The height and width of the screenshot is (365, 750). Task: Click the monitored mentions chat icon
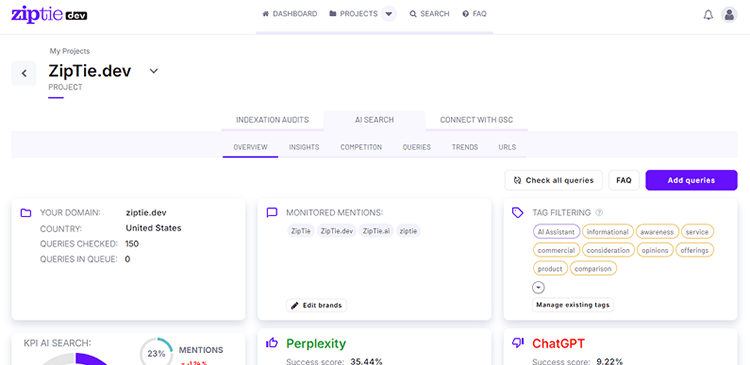272,213
